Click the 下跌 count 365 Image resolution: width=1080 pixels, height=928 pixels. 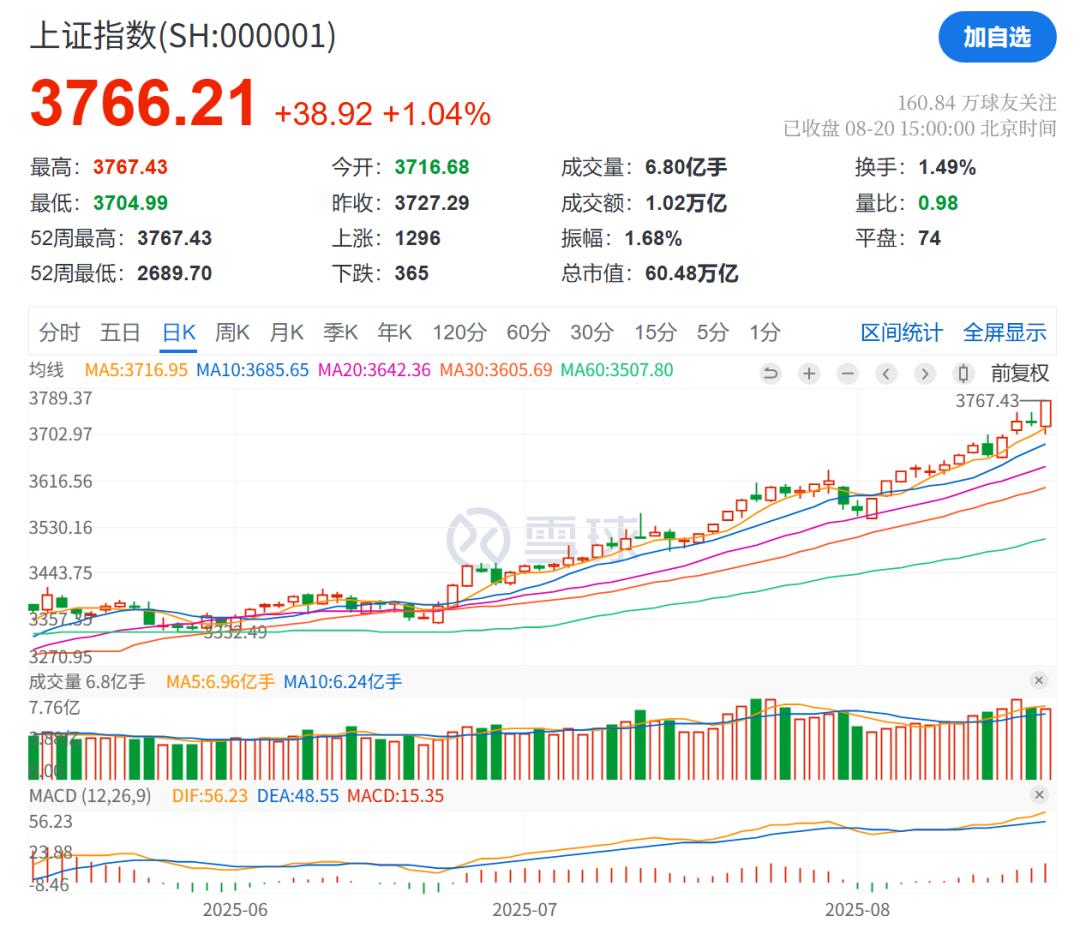[411, 274]
